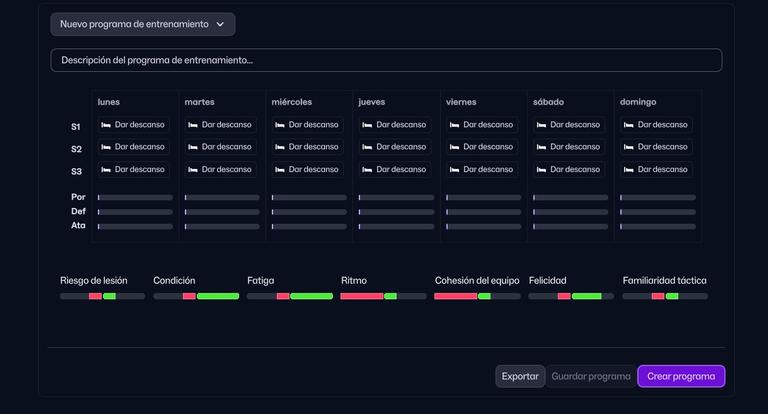The image size is (768, 414).
Task: Click the Def row label
Action: tap(78, 211)
